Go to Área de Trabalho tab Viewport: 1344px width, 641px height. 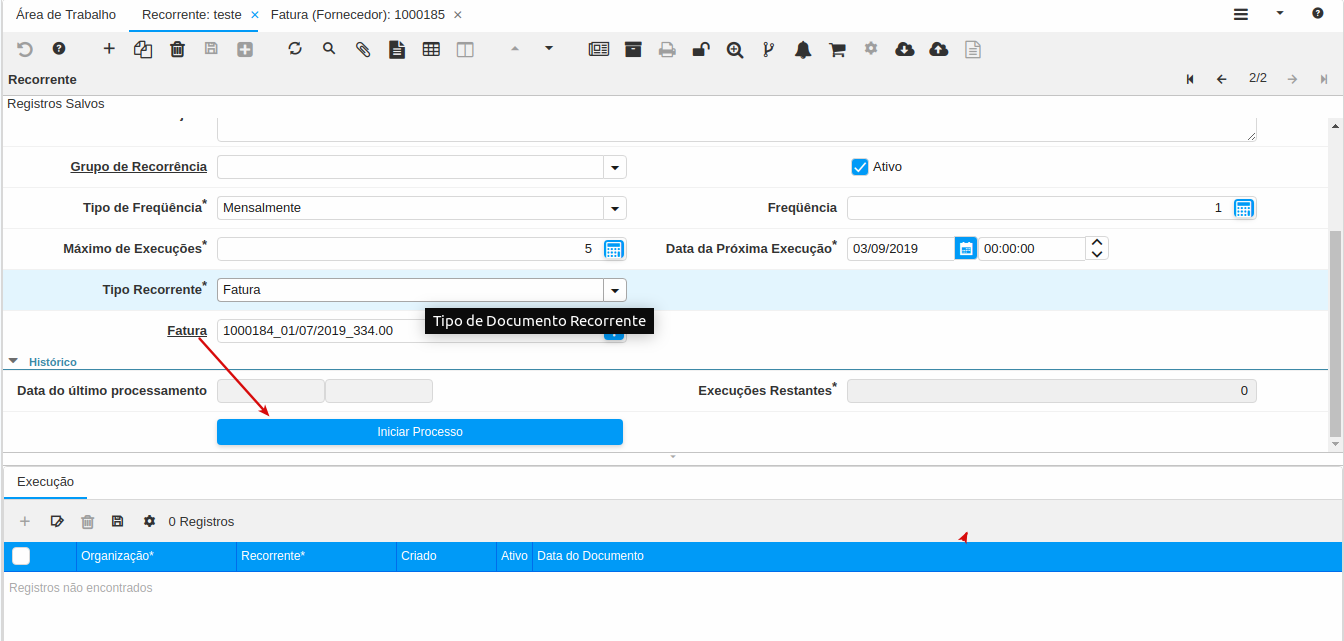(x=66, y=15)
